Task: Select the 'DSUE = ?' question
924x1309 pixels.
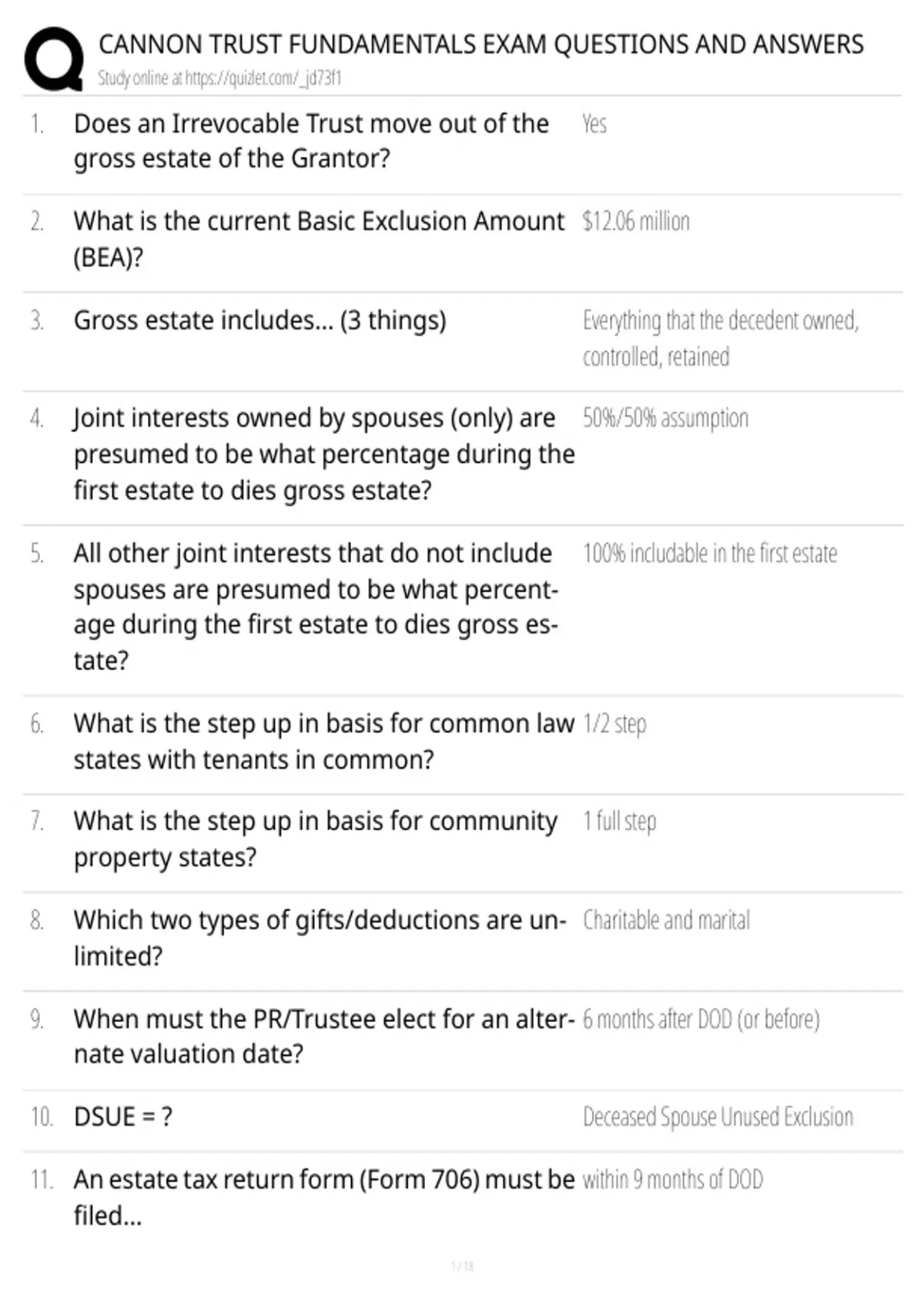Action: 123,1116
